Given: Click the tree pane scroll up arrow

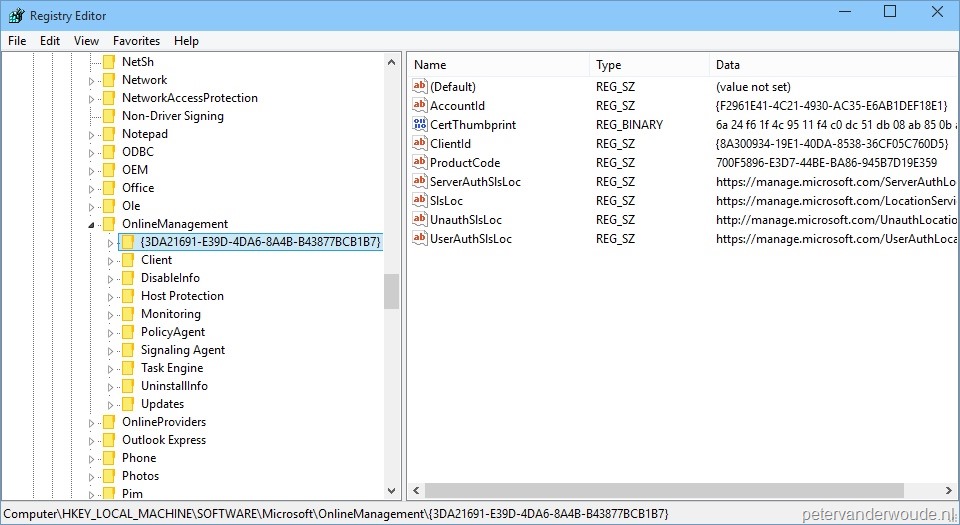Looking at the screenshot, I should [x=392, y=62].
